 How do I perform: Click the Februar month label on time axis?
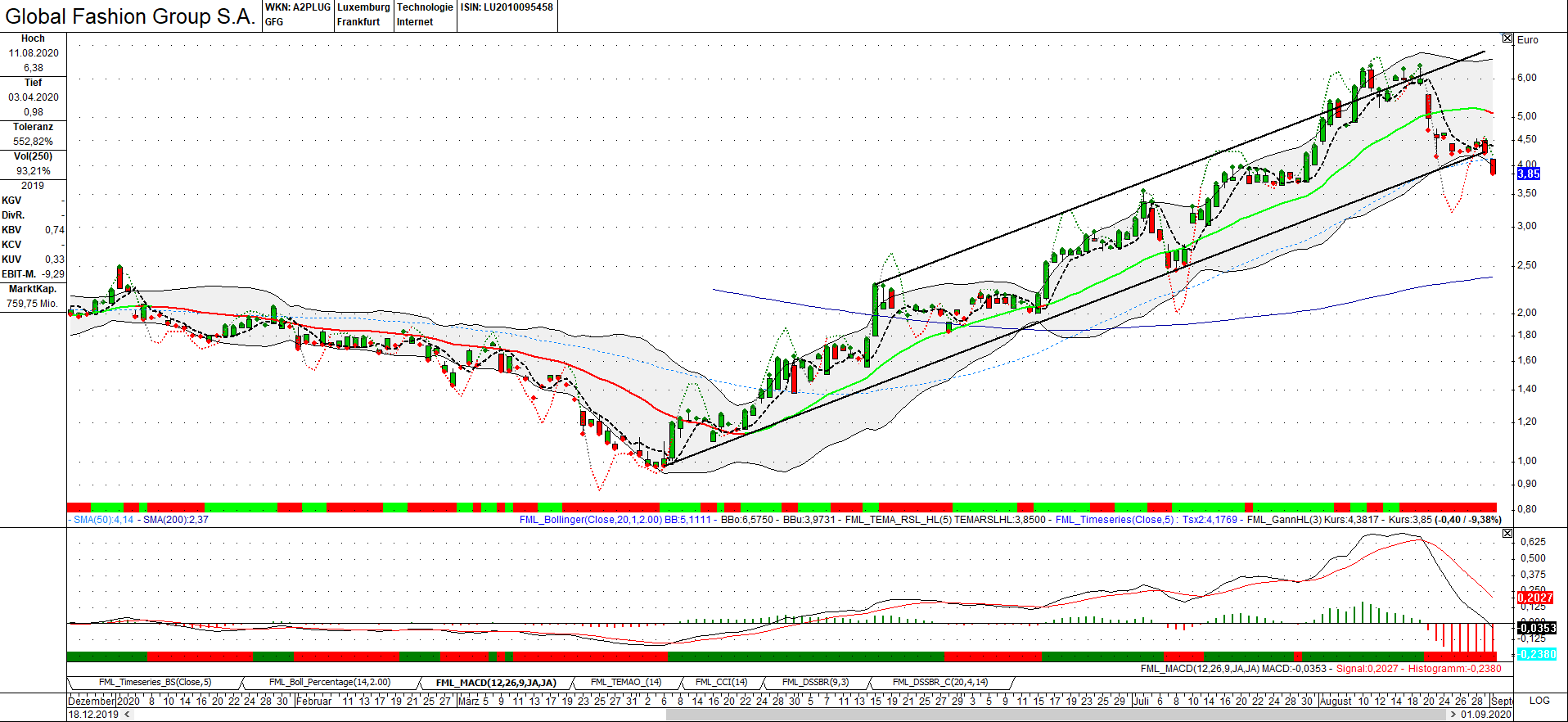pyautogui.click(x=313, y=702)
